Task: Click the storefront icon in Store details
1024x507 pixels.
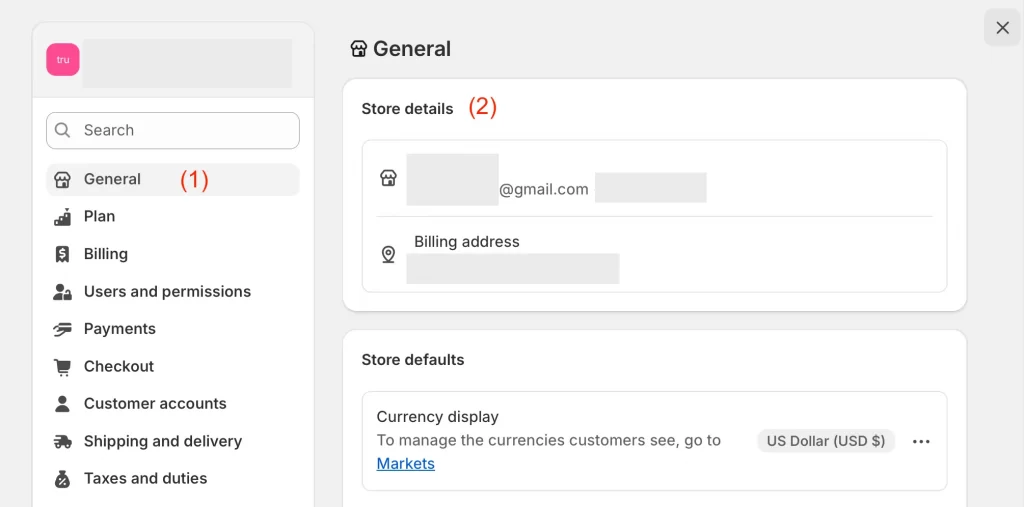Action: point(389,178)
